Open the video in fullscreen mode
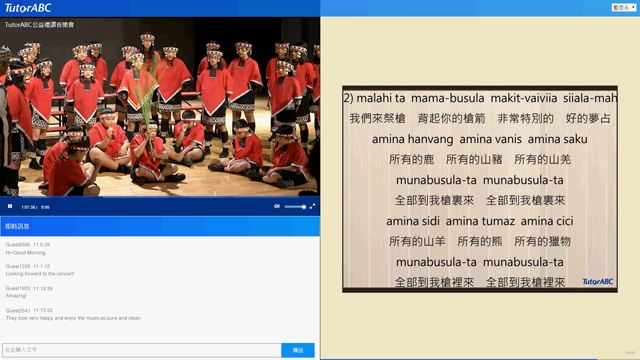The width and height of the screenshot is (640, 360). tap(312, 207)
